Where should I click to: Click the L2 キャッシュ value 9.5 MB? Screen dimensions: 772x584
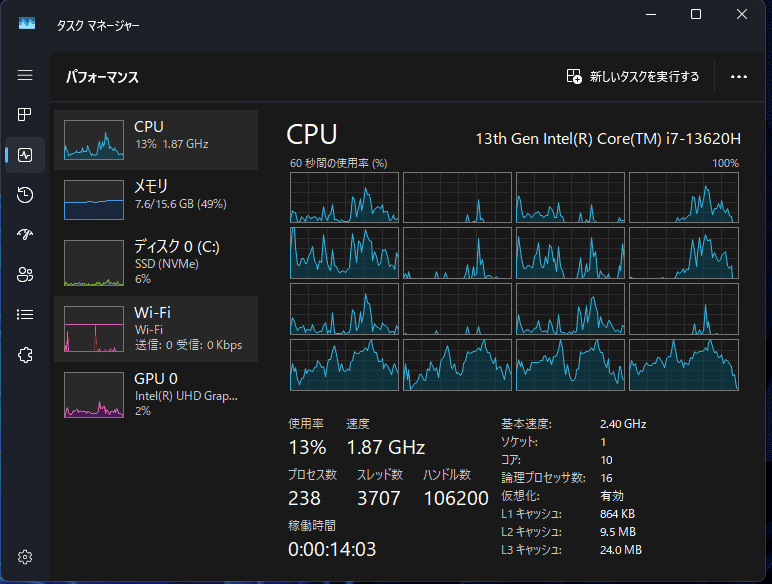pyautogui.click(x=618, y=532)
